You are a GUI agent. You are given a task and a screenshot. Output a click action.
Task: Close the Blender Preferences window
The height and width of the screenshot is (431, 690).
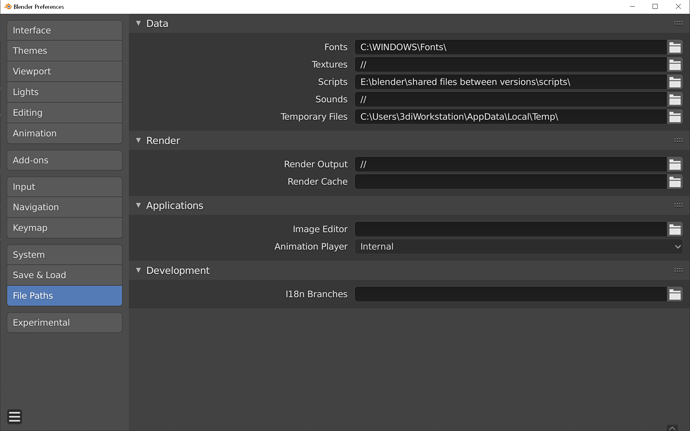point(678,7)
